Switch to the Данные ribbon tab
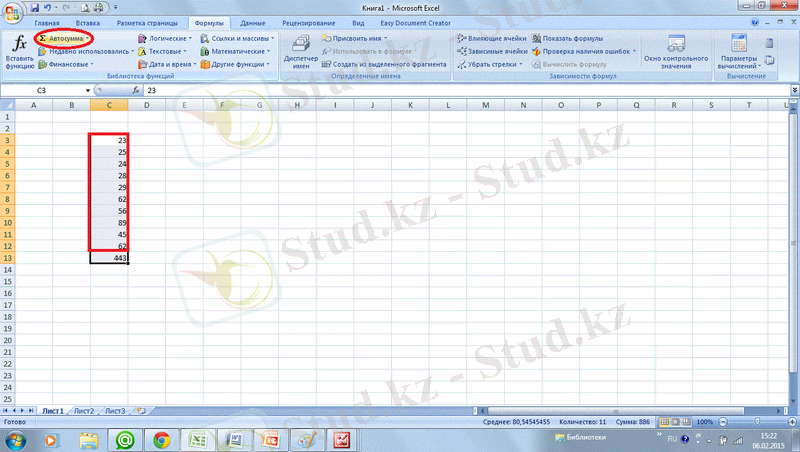 coord(251,22)
